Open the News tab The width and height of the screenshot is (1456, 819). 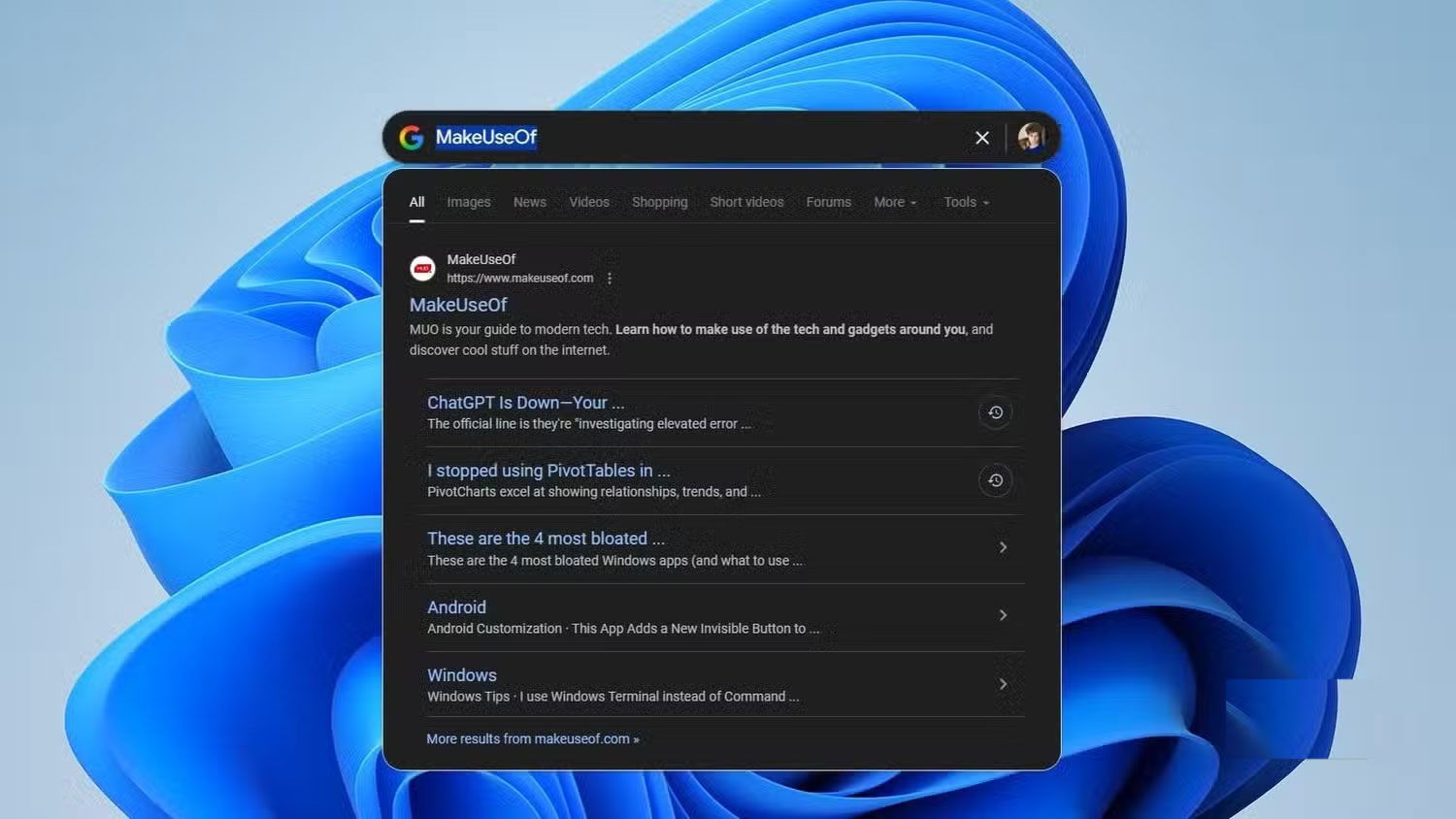click(x=529, y=202)
